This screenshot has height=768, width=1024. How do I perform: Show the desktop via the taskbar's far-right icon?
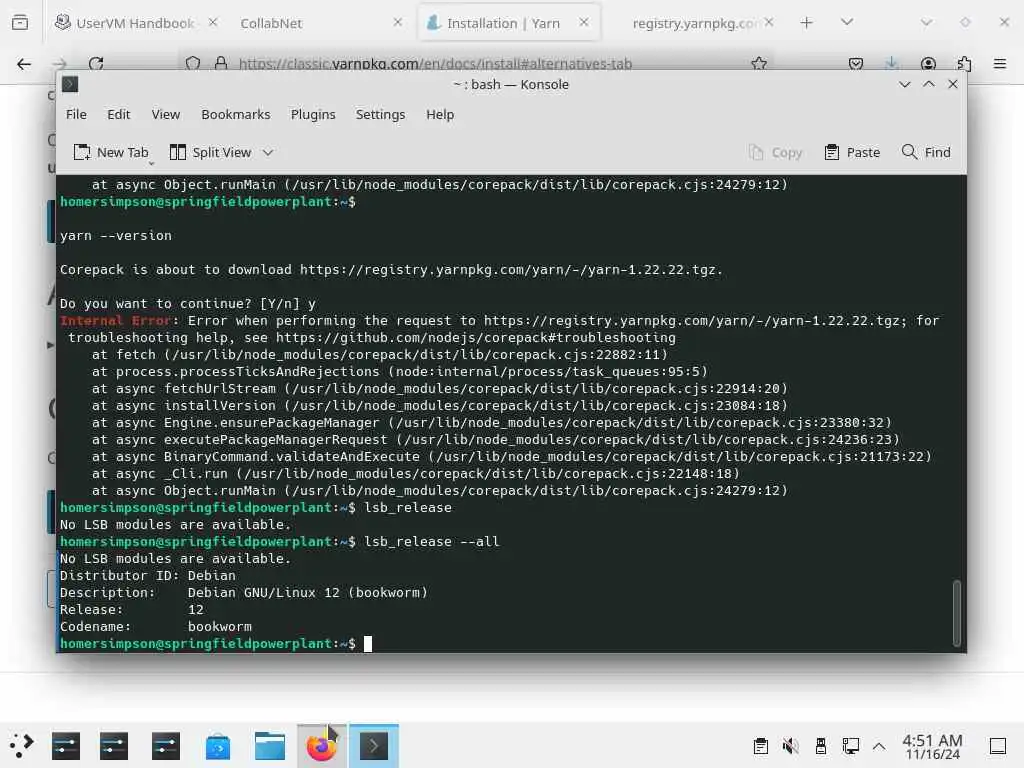[x=998, y=746]
